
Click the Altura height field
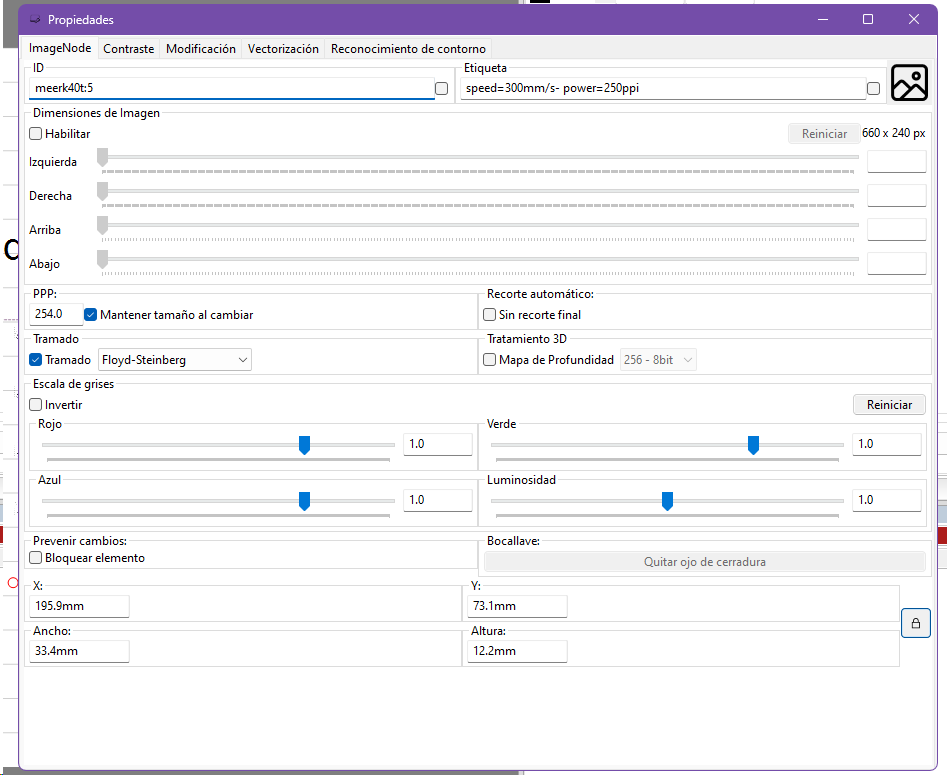(517, 651)
